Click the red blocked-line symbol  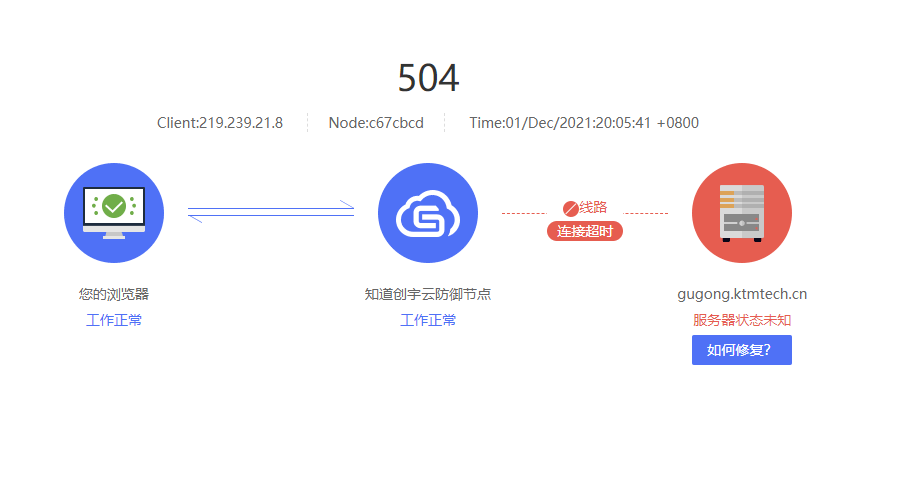(x=570, y=208)
